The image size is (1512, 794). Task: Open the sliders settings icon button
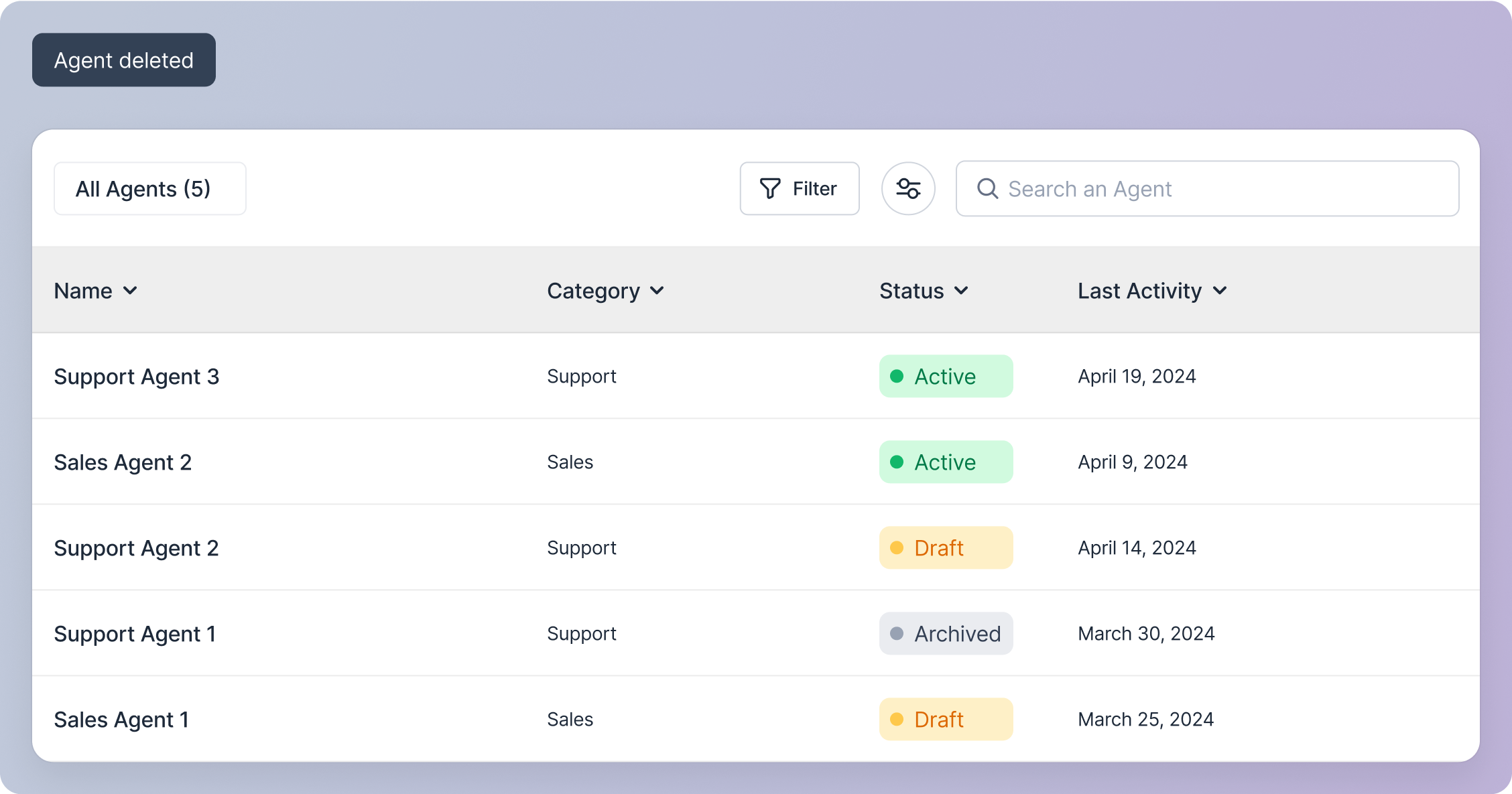[x=908, y=189]
